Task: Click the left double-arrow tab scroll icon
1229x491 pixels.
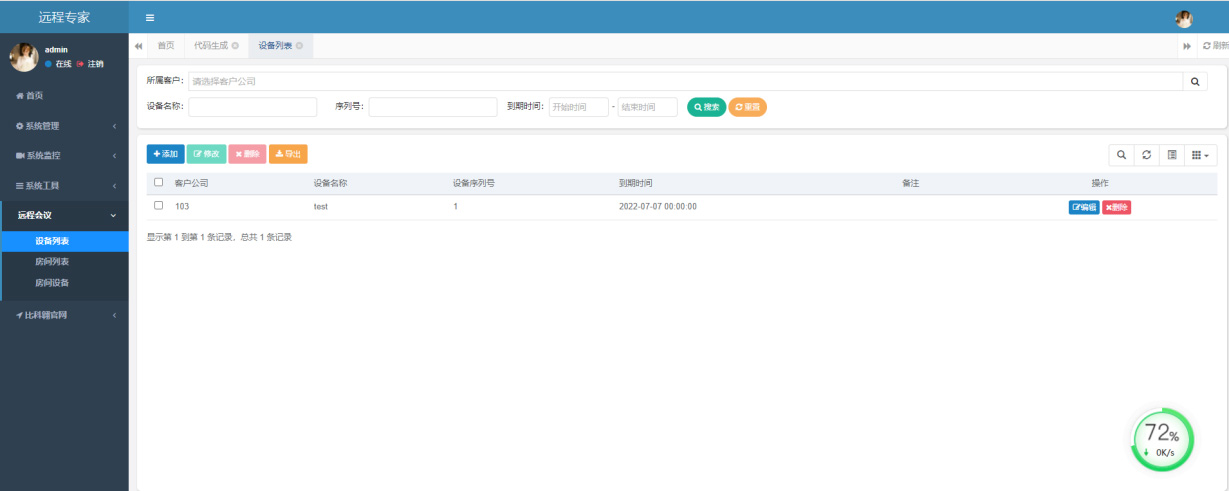Action: pos(138,46)
